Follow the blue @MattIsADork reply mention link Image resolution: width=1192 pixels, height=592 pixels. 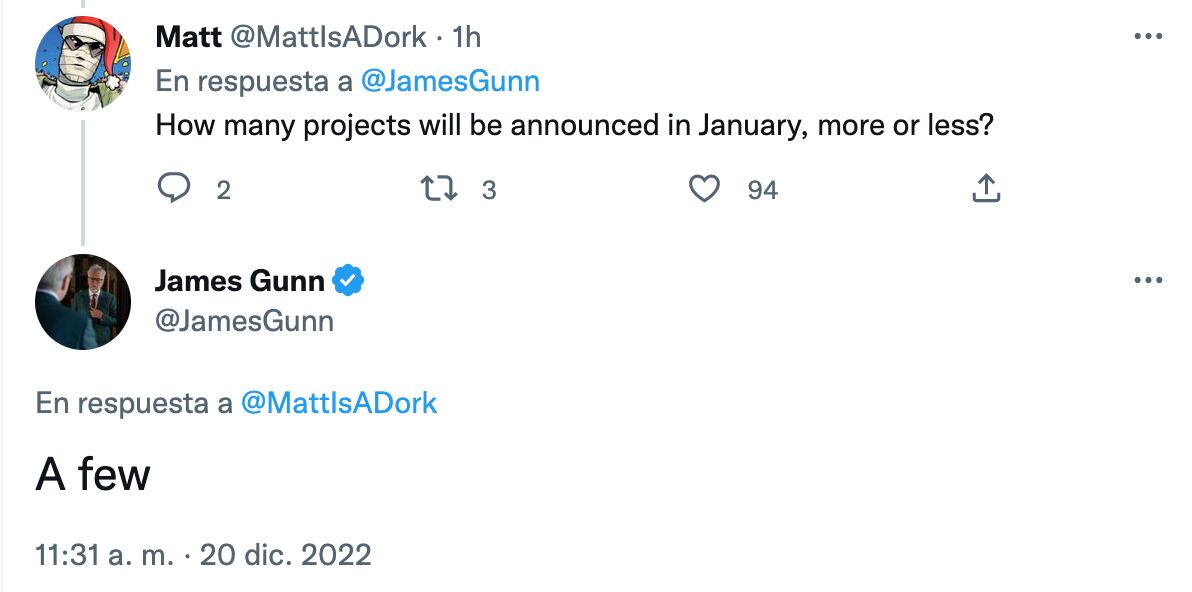[339, 403]
